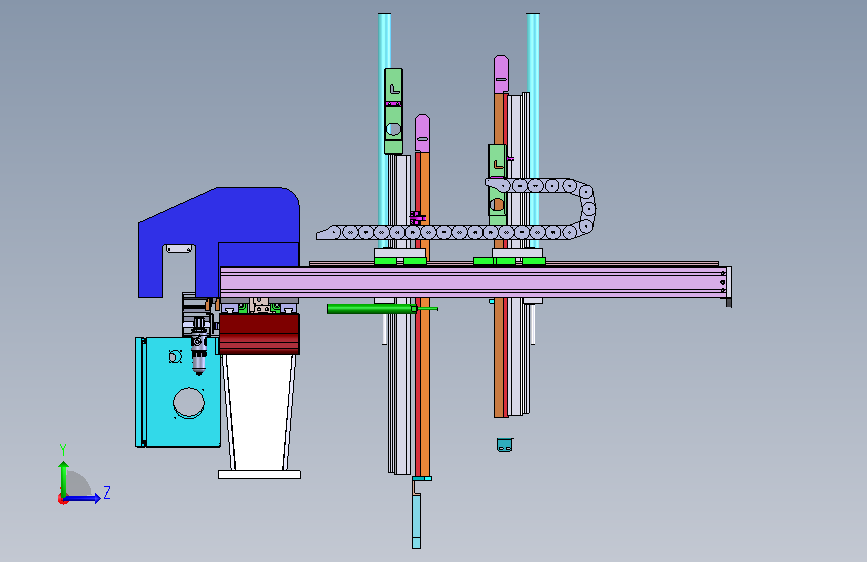
Task: Select the pneumatic filter regulator unit
Action: 199,348
